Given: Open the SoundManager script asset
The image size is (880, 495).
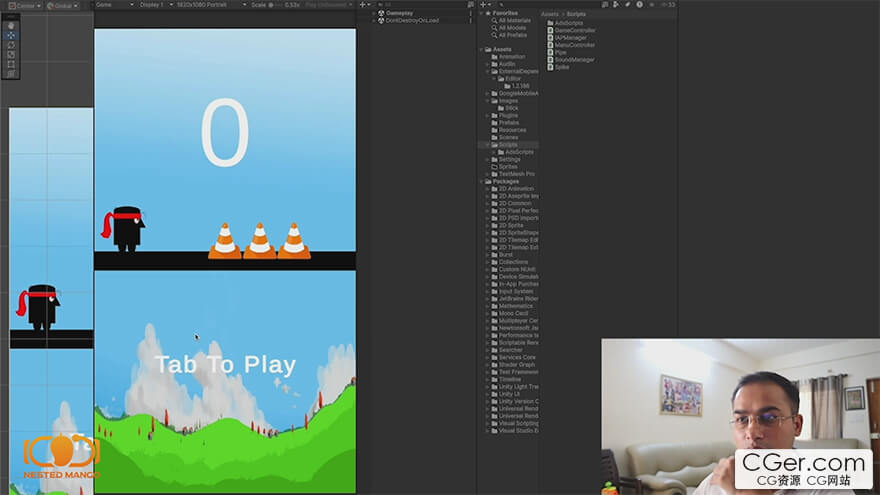Looking at the screenshot, I should [x=574, y=60].
